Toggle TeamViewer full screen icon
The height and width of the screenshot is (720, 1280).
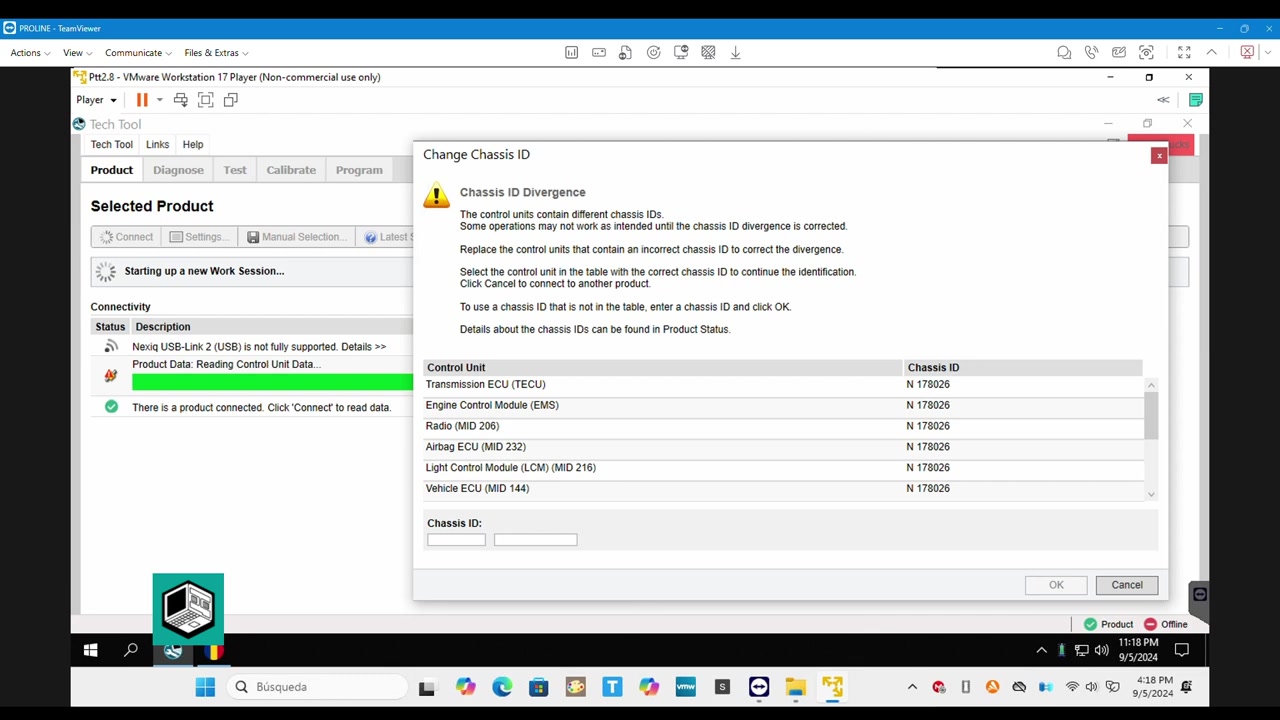pos(1184,53)
